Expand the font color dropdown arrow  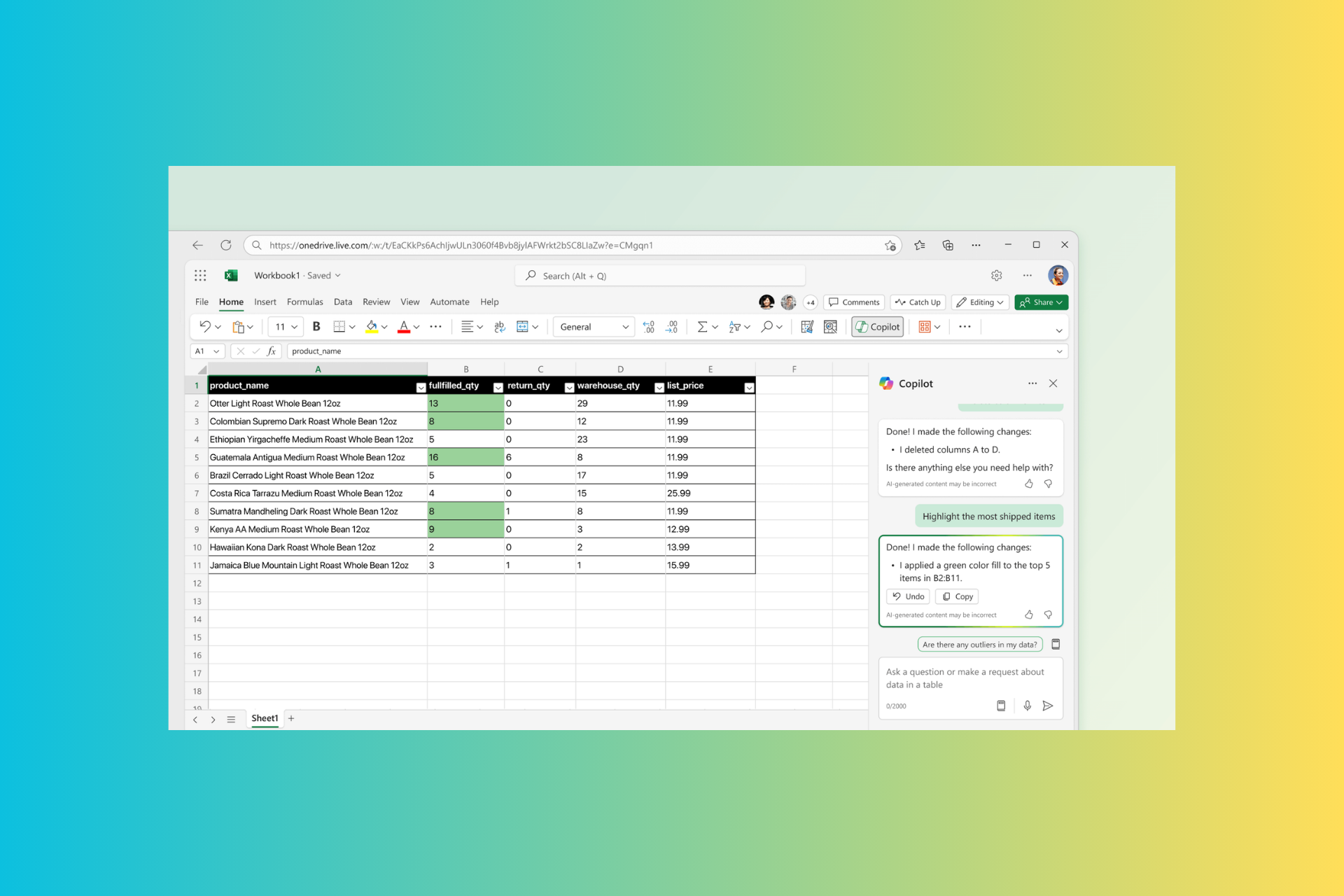click(416, 327)
